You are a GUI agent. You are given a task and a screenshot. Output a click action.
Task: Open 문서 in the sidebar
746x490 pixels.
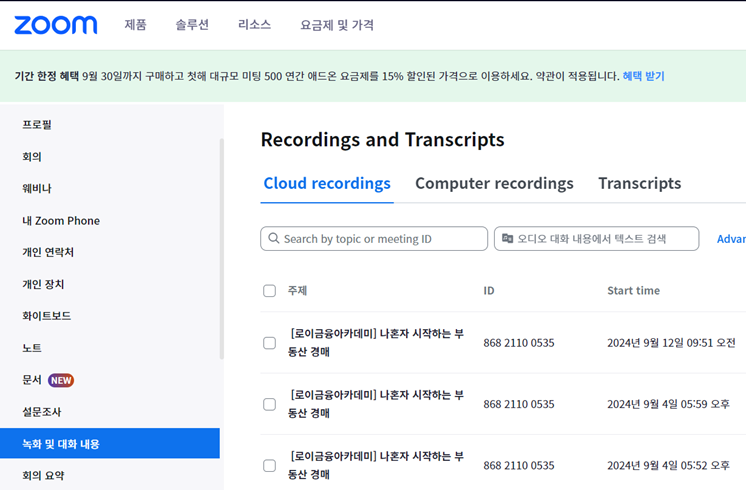point(32,380)
